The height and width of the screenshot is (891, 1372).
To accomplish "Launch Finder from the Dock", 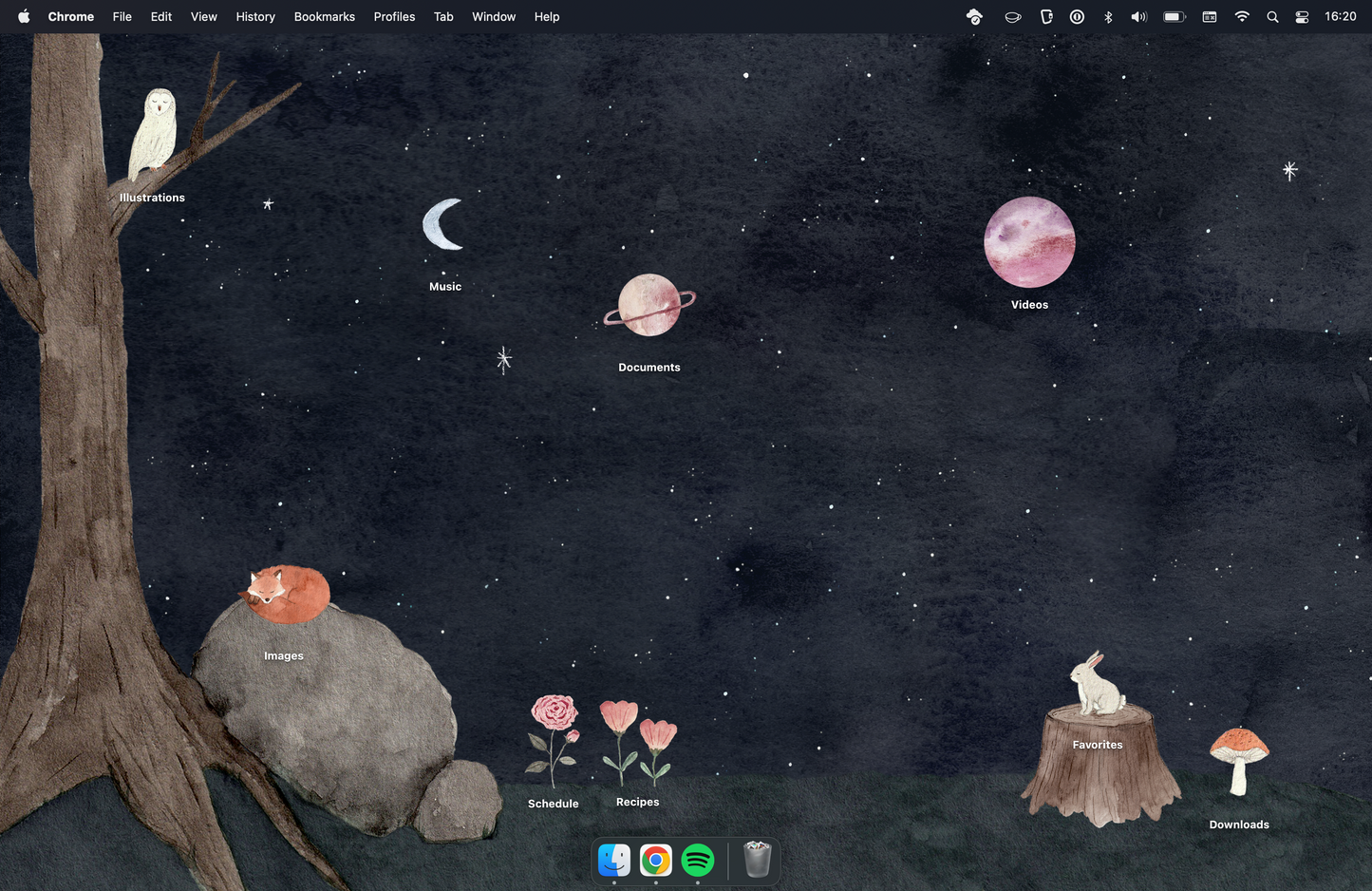I will 614,861.
